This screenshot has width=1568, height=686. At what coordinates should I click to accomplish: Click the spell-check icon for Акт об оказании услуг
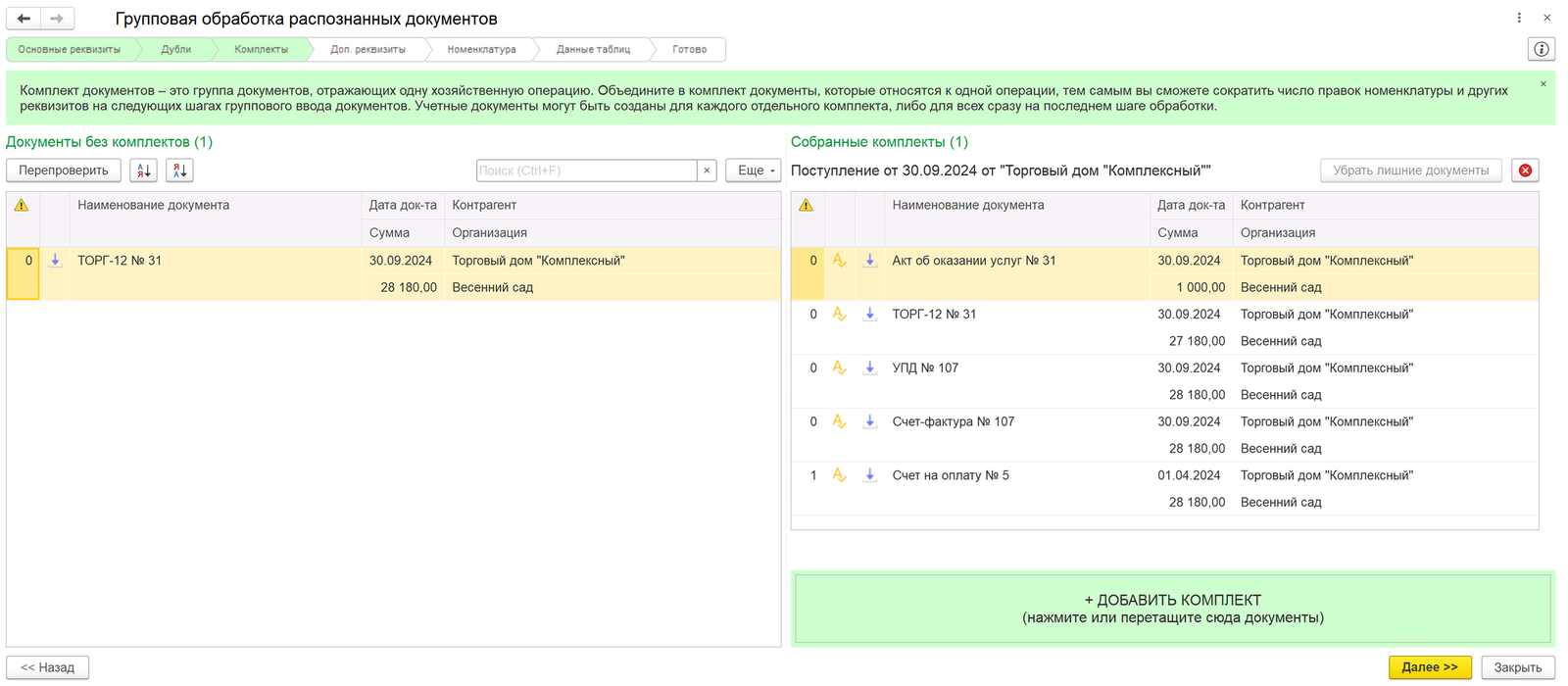pos(839,261)
